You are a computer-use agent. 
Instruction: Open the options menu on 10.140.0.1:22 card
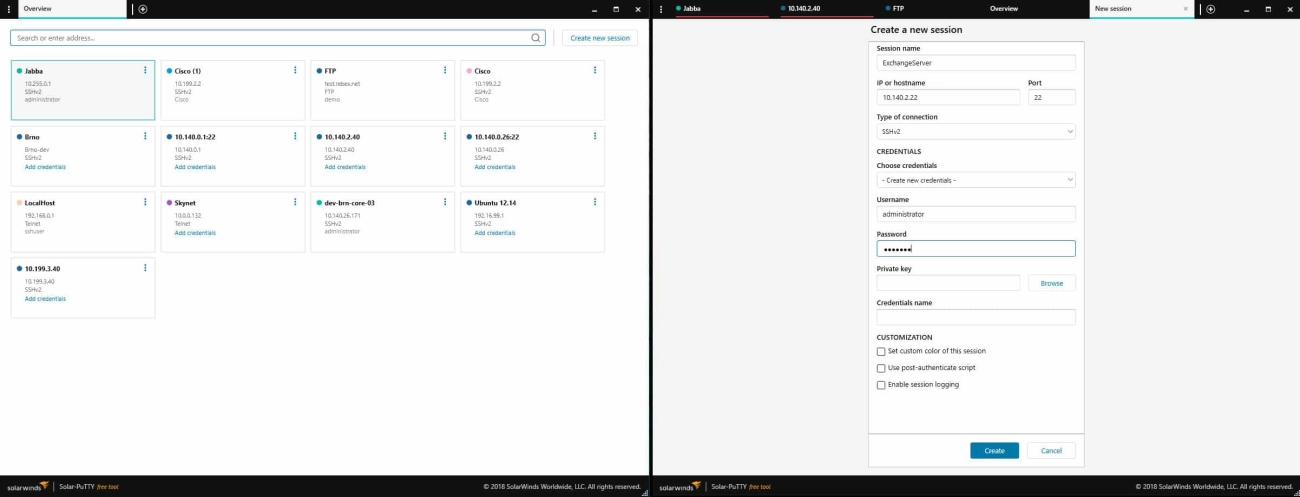coord(295,136)
